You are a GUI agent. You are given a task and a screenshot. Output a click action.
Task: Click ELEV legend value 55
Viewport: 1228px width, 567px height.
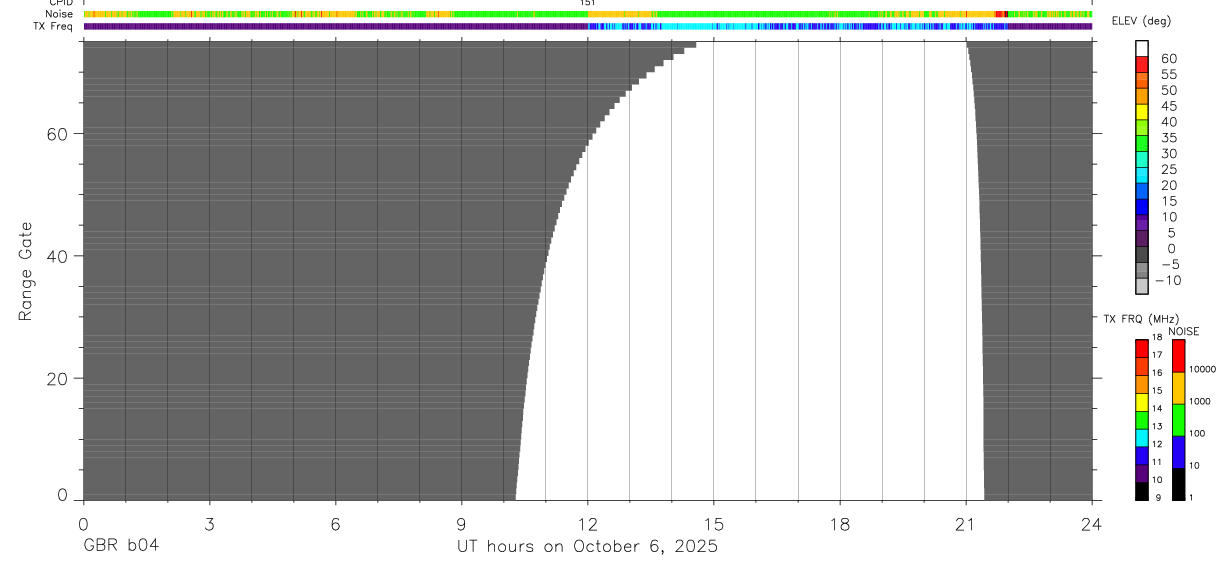click(1169, 75)
